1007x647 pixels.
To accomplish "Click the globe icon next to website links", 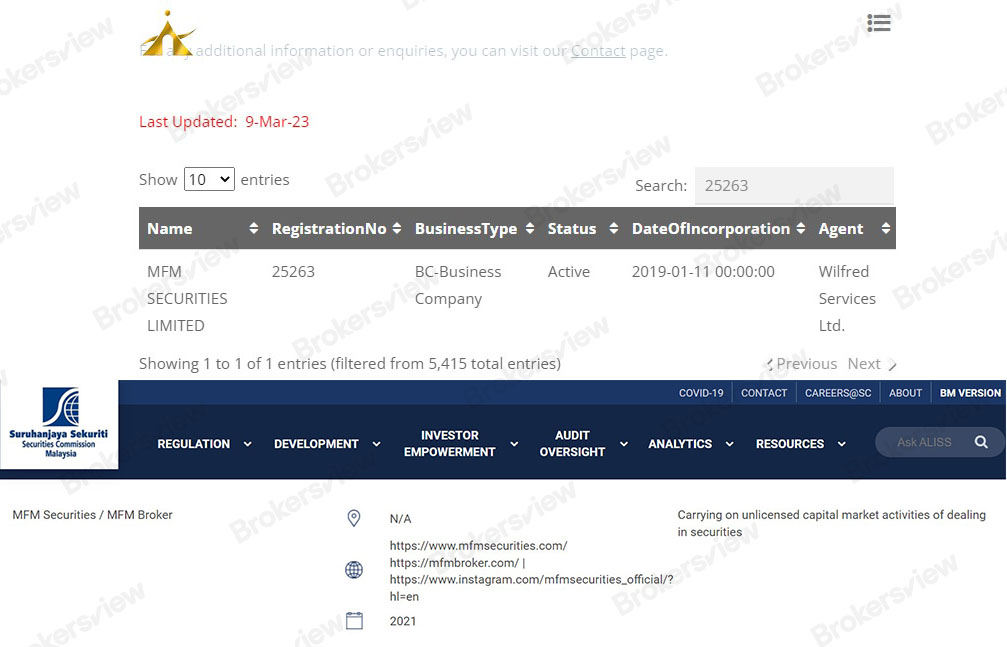I will (354, 570).
